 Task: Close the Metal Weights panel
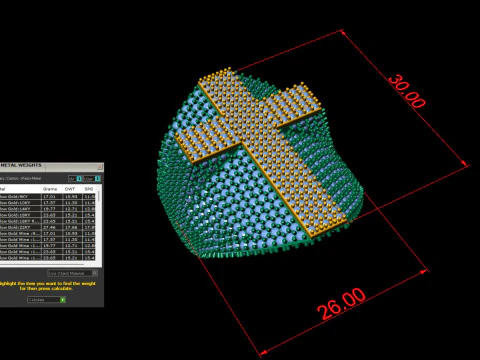click(100, 166)
